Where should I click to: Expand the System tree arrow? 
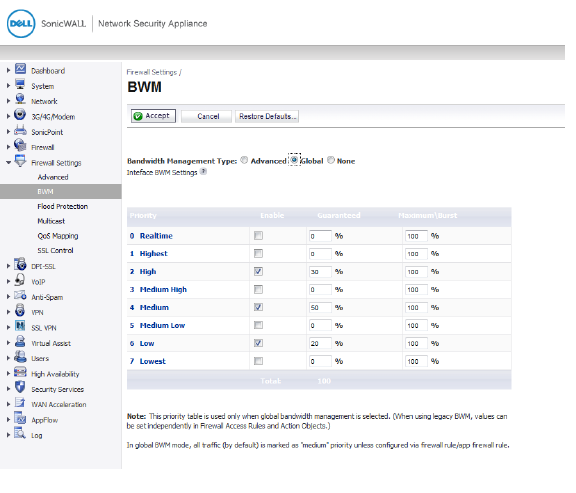(8, 86)
